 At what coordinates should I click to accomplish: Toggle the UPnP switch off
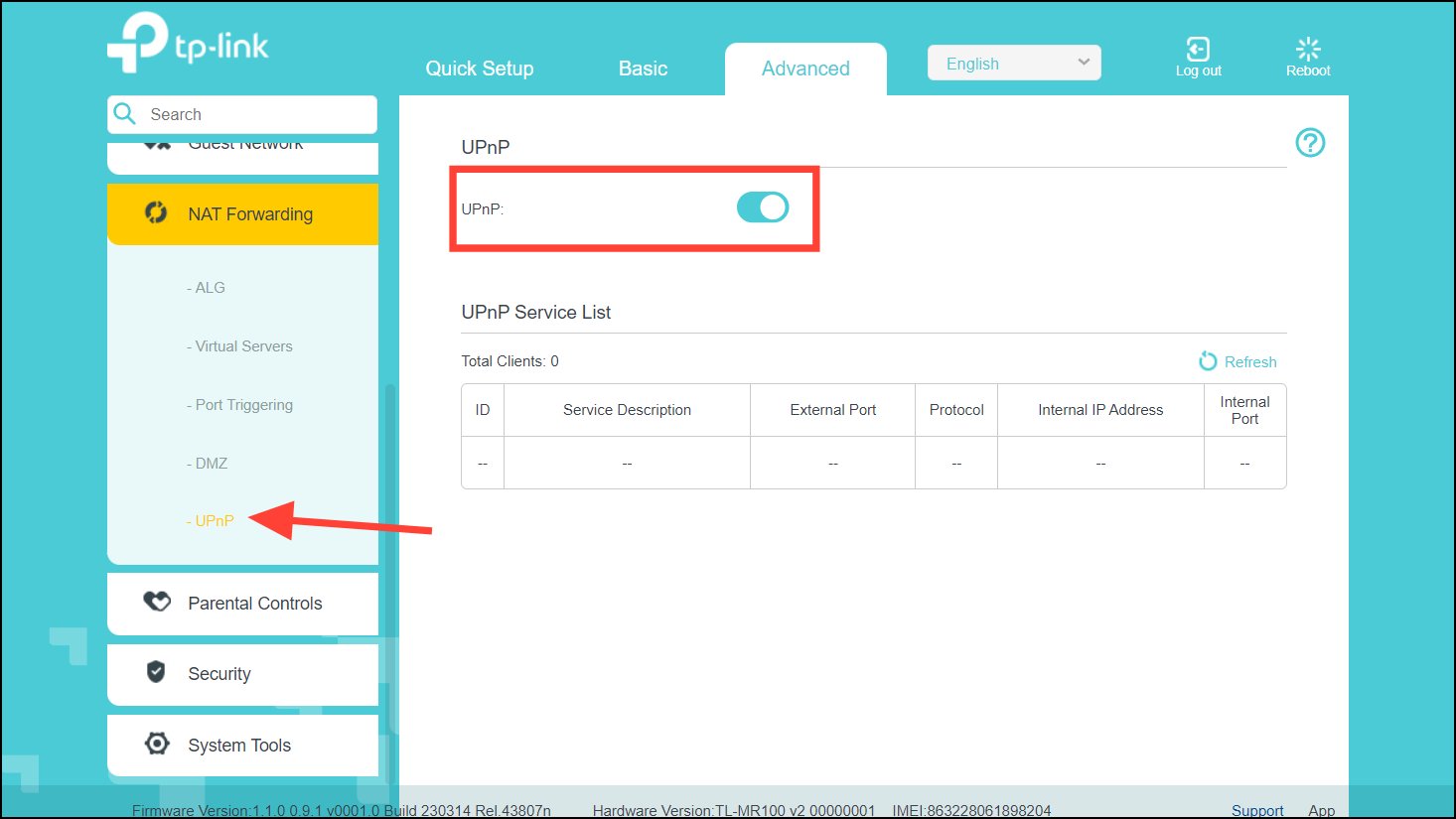coord(763,207)
